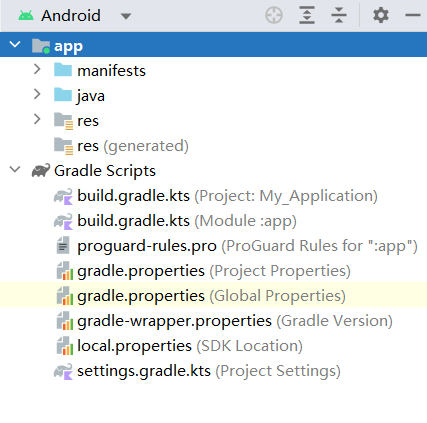427x423 pixels.
Task: Click the Gradle Scripts elephant icon
Action: pos(41,171)
